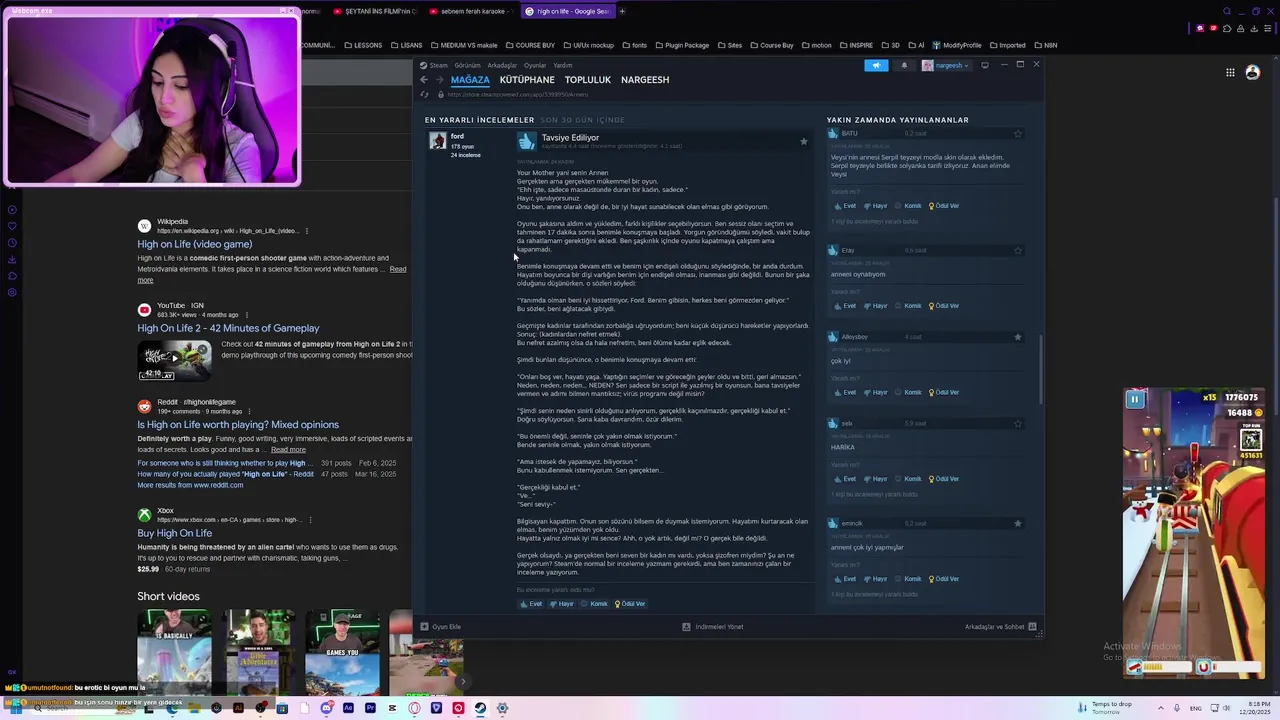1280x720 pixels.
Task: Open Wikipedia High on Life (video game) link
Action: (x=195, y=244)
